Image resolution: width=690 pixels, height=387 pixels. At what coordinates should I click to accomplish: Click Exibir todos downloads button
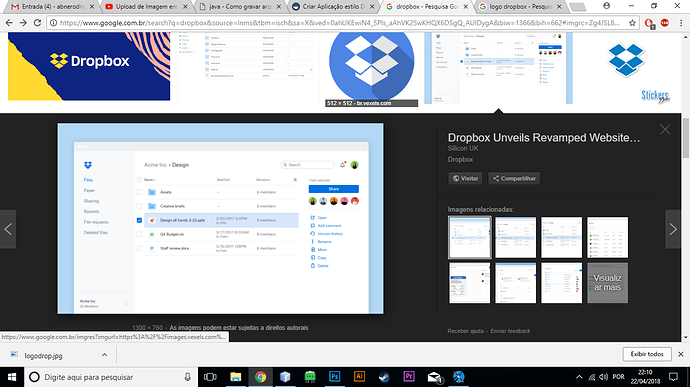pyautogui.click(x=647, y=354)
